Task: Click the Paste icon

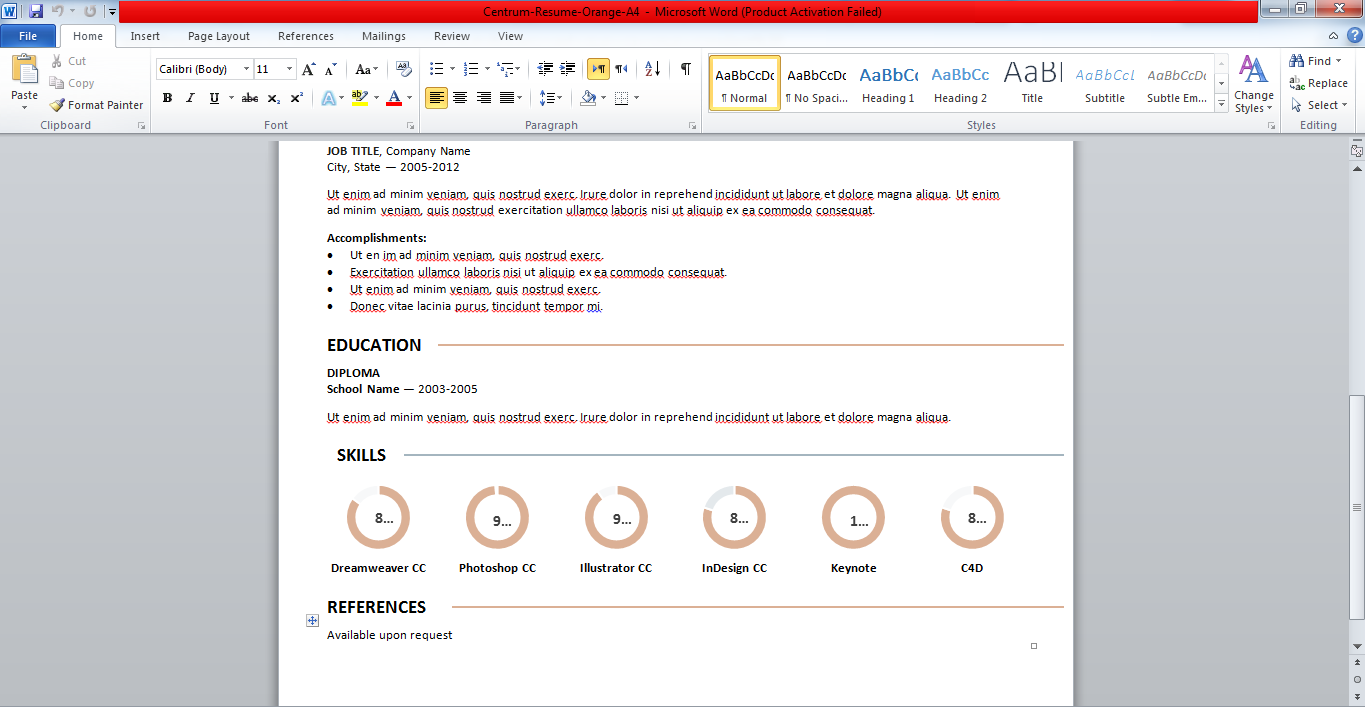Action: tap(24, 71)
